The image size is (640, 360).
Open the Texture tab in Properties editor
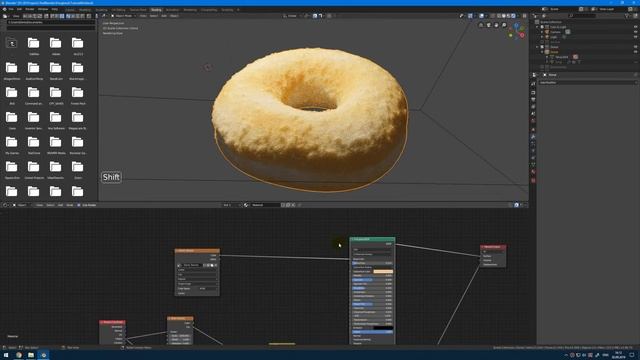(x=533, y=180)
